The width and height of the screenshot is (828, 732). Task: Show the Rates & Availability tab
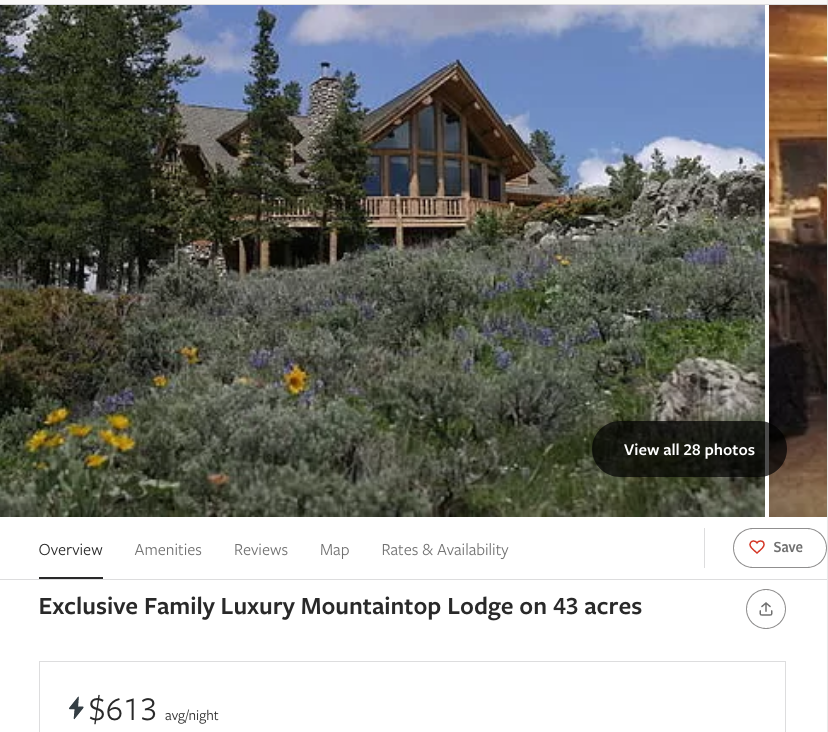tap(445, 550)
